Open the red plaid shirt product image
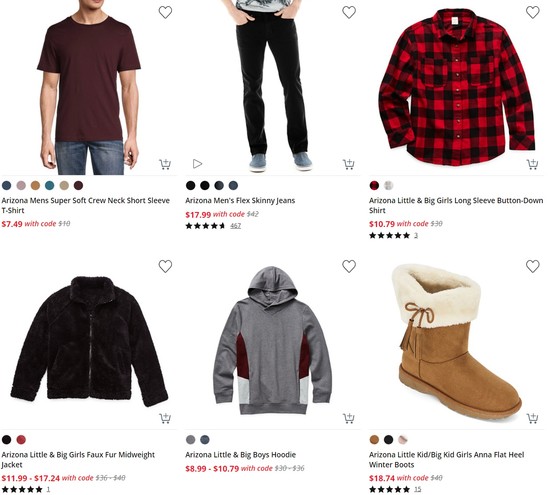Screen dimensions: 550x495 tap(456, 88)
